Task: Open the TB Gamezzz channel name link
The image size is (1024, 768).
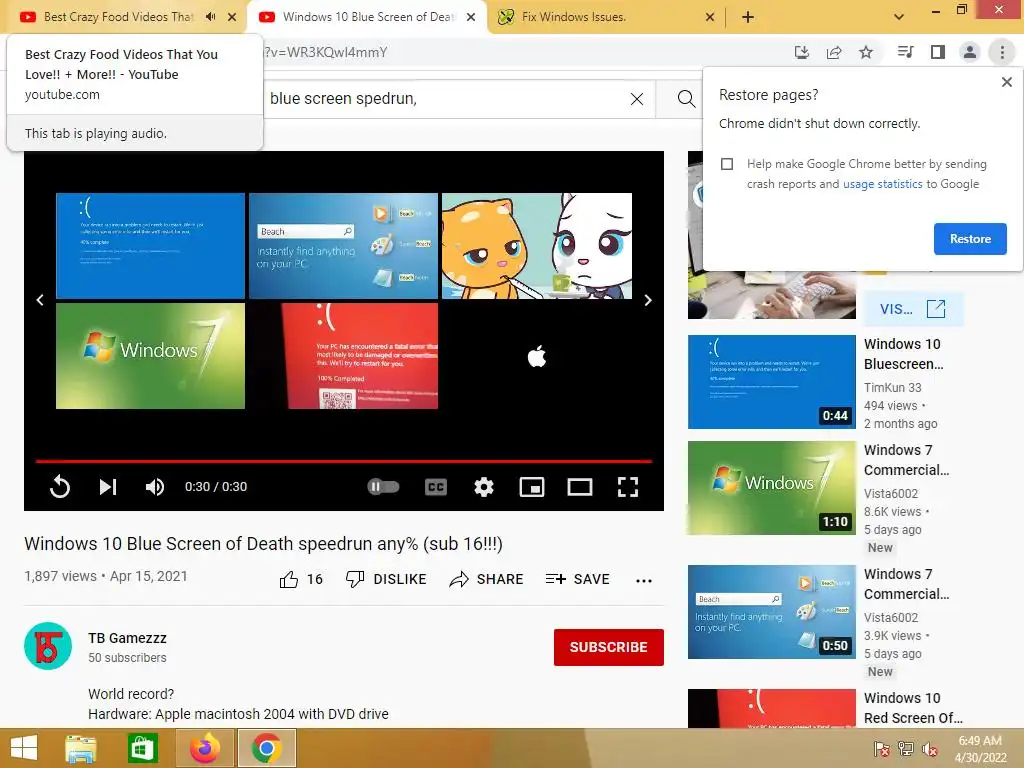Action: point(127,638)
